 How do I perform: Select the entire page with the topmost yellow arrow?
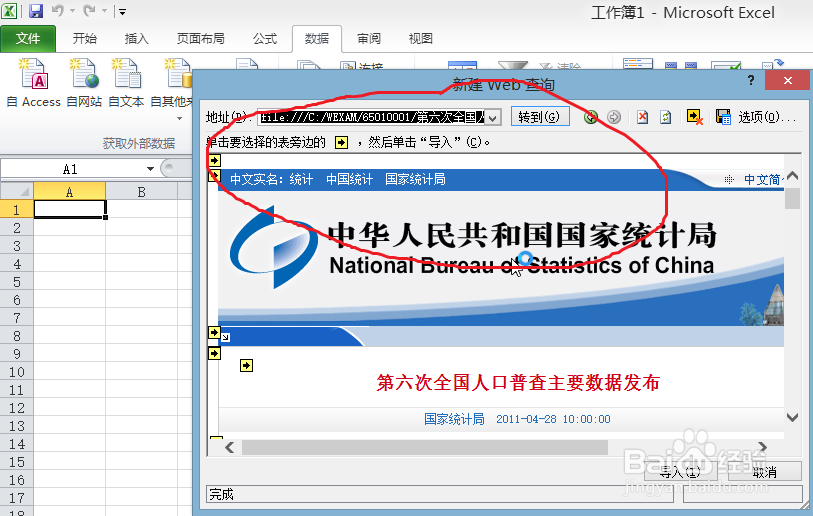pyautogui.click(x=215, y=161)
